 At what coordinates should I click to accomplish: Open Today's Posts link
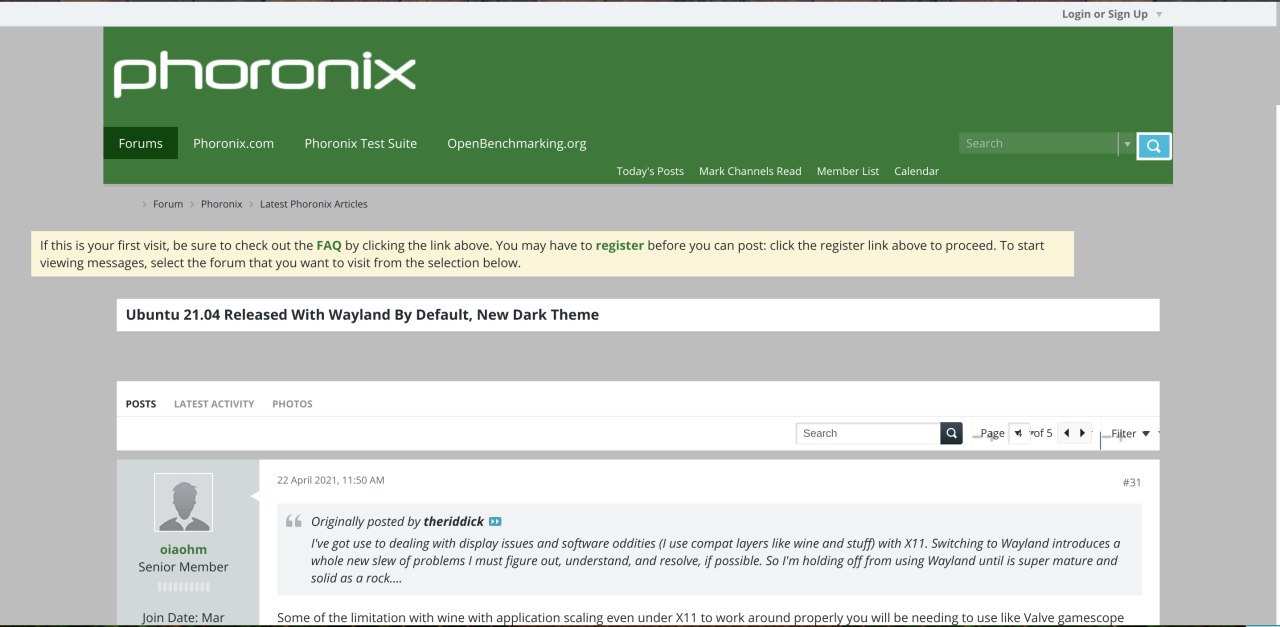click(650, 171)
